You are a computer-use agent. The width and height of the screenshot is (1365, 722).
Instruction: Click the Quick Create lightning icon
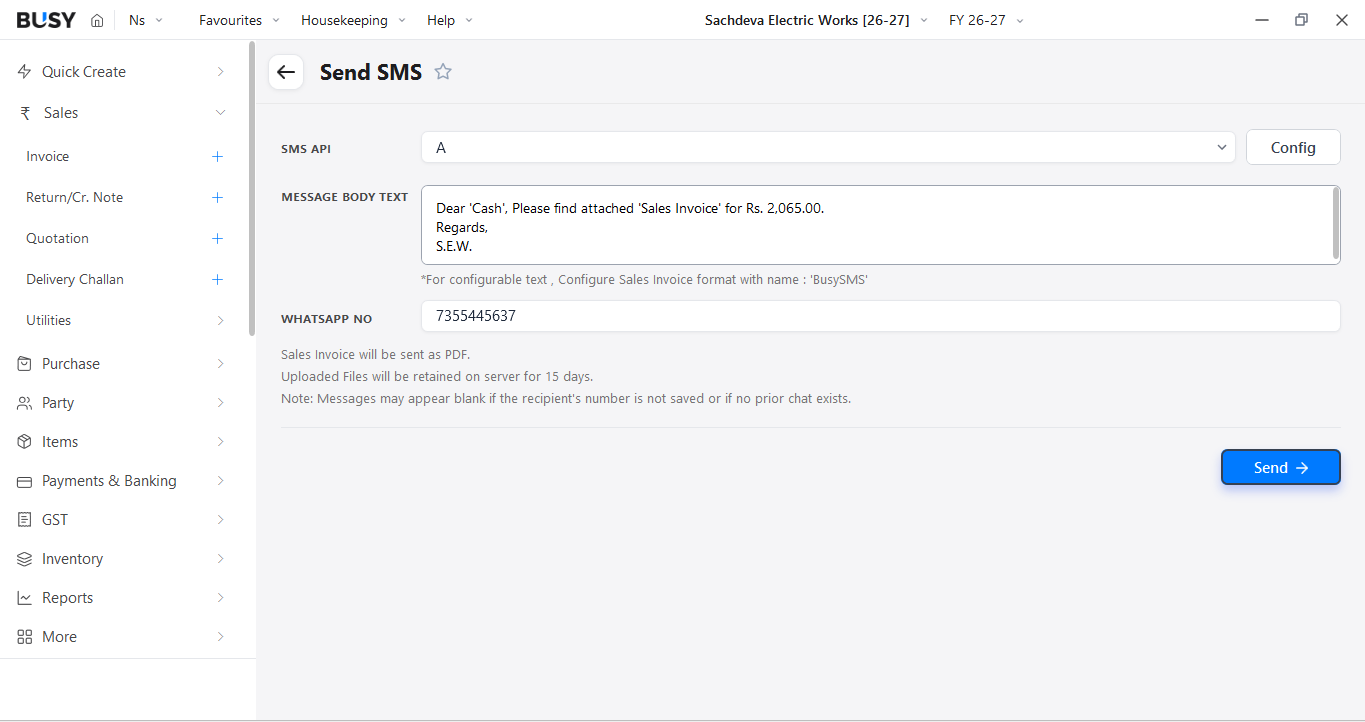[25, 72]
